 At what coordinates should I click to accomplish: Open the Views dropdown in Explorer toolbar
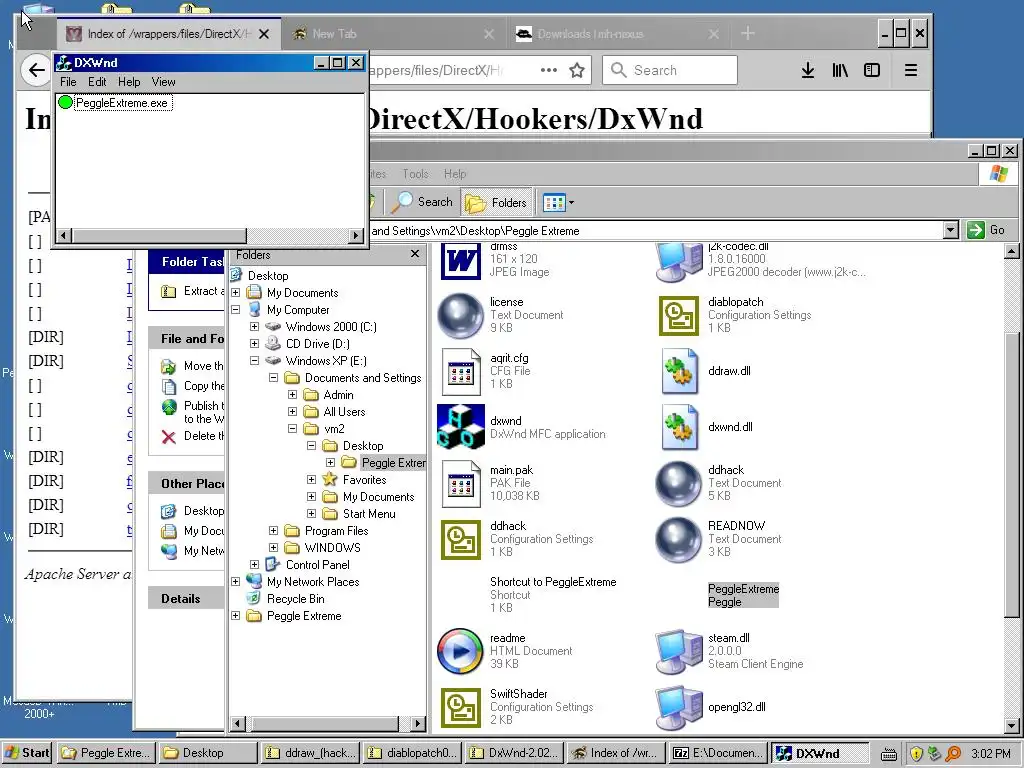(558, 202)
